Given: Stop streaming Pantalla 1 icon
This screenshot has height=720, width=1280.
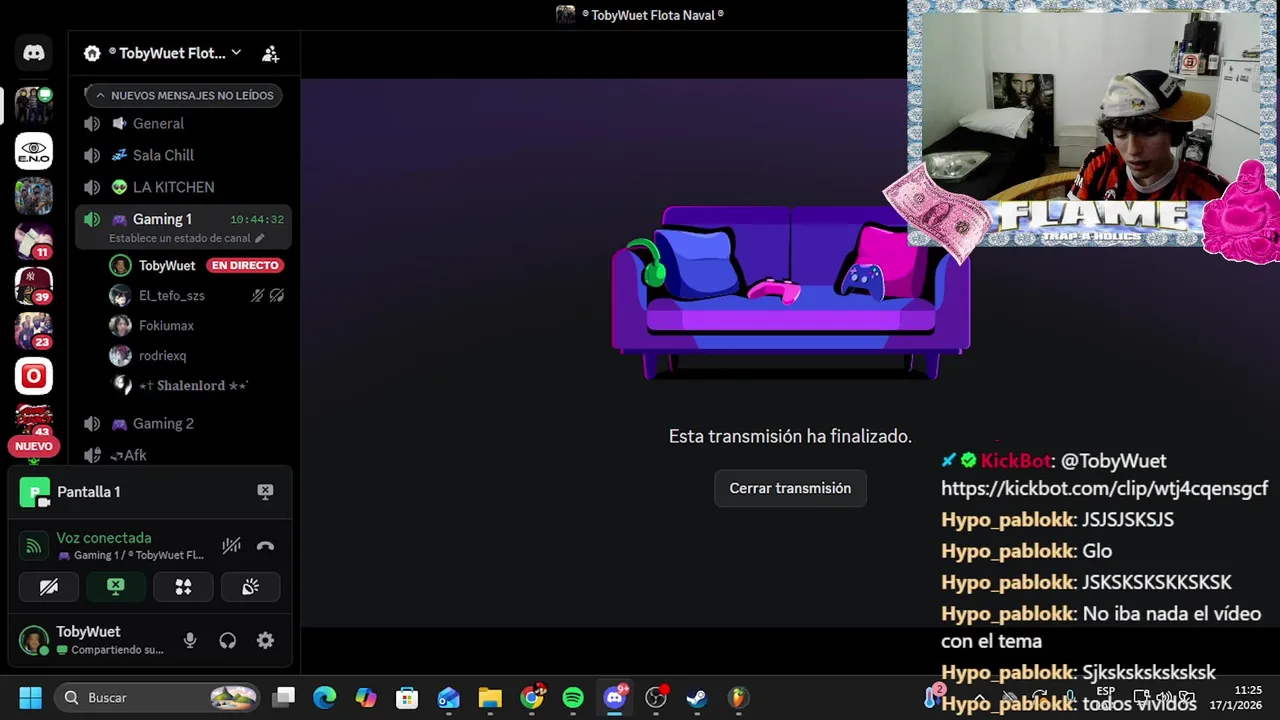Looking at the screenshot, I should click(x=265, y=491).
